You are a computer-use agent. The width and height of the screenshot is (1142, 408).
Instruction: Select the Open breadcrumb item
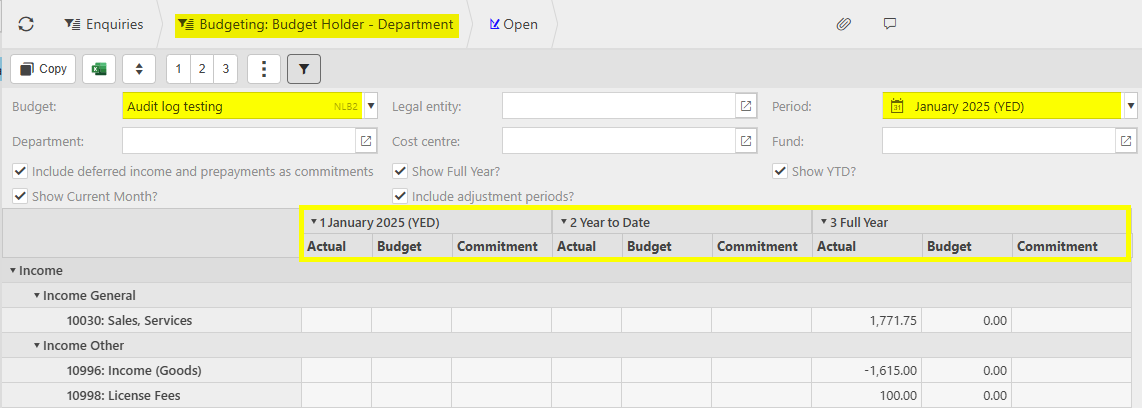click(513, 24)
